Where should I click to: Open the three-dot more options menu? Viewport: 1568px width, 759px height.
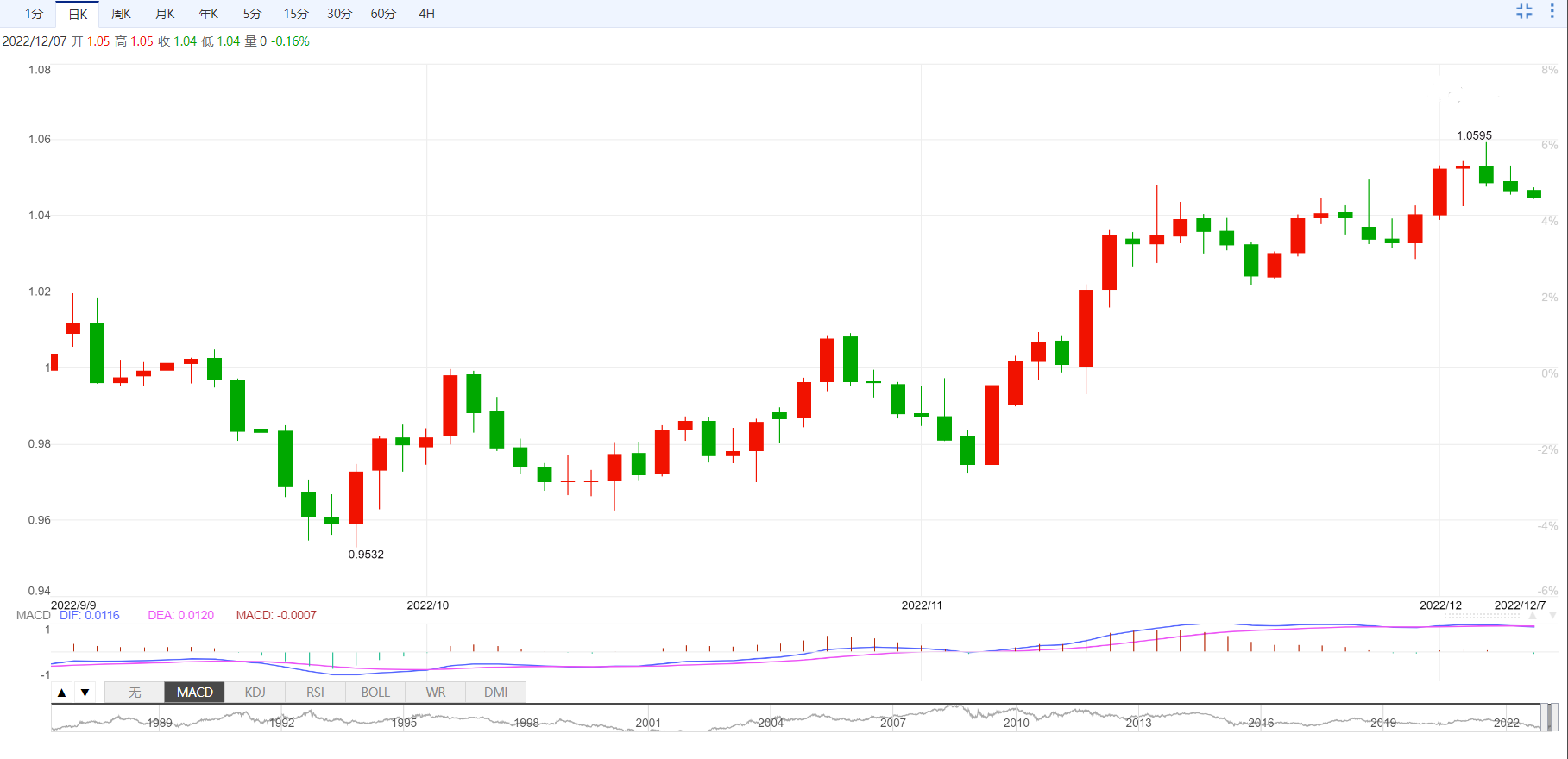pyautogui.click(x=1552, y=11)
